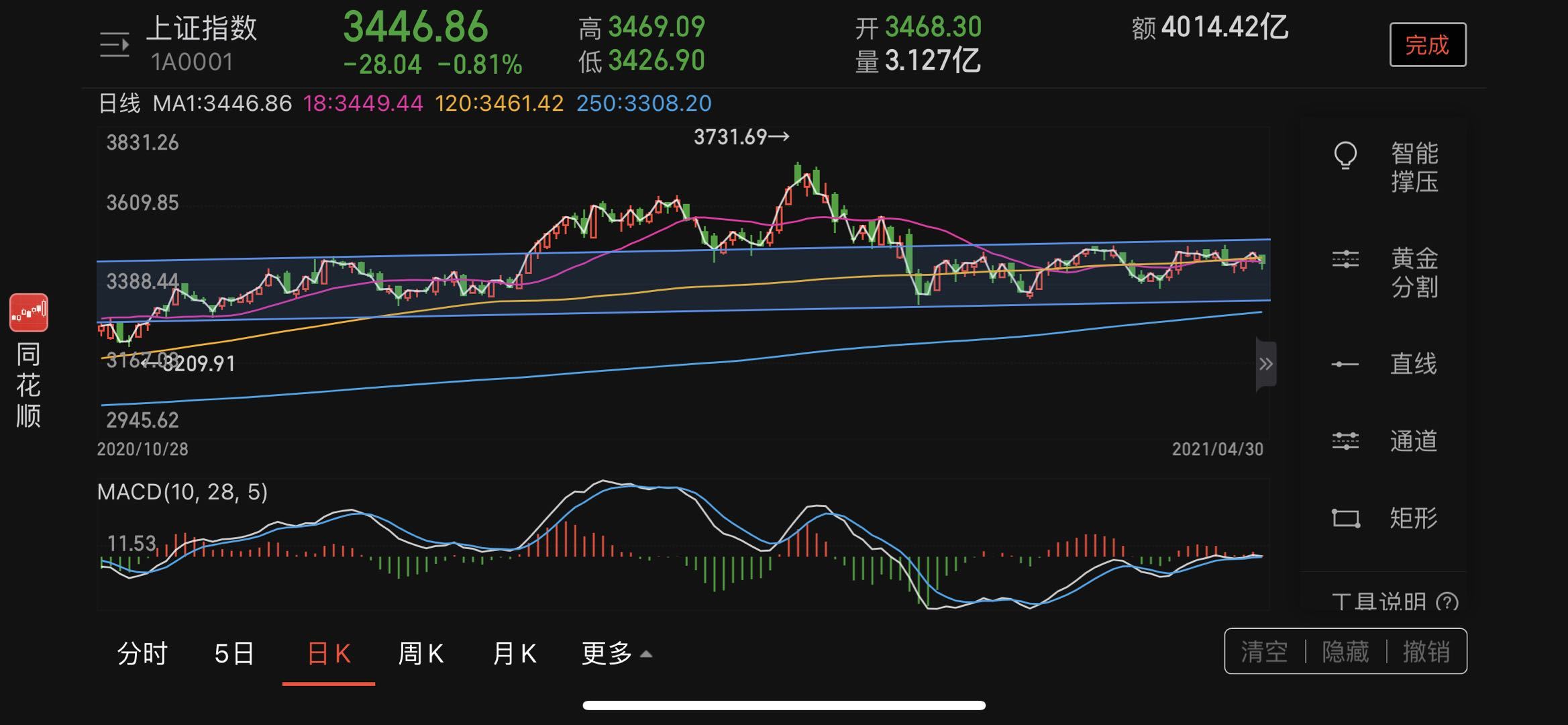Switch to the 5日 chart tab
This screenshot has width=1568, height=725.
tap(234, 653)
